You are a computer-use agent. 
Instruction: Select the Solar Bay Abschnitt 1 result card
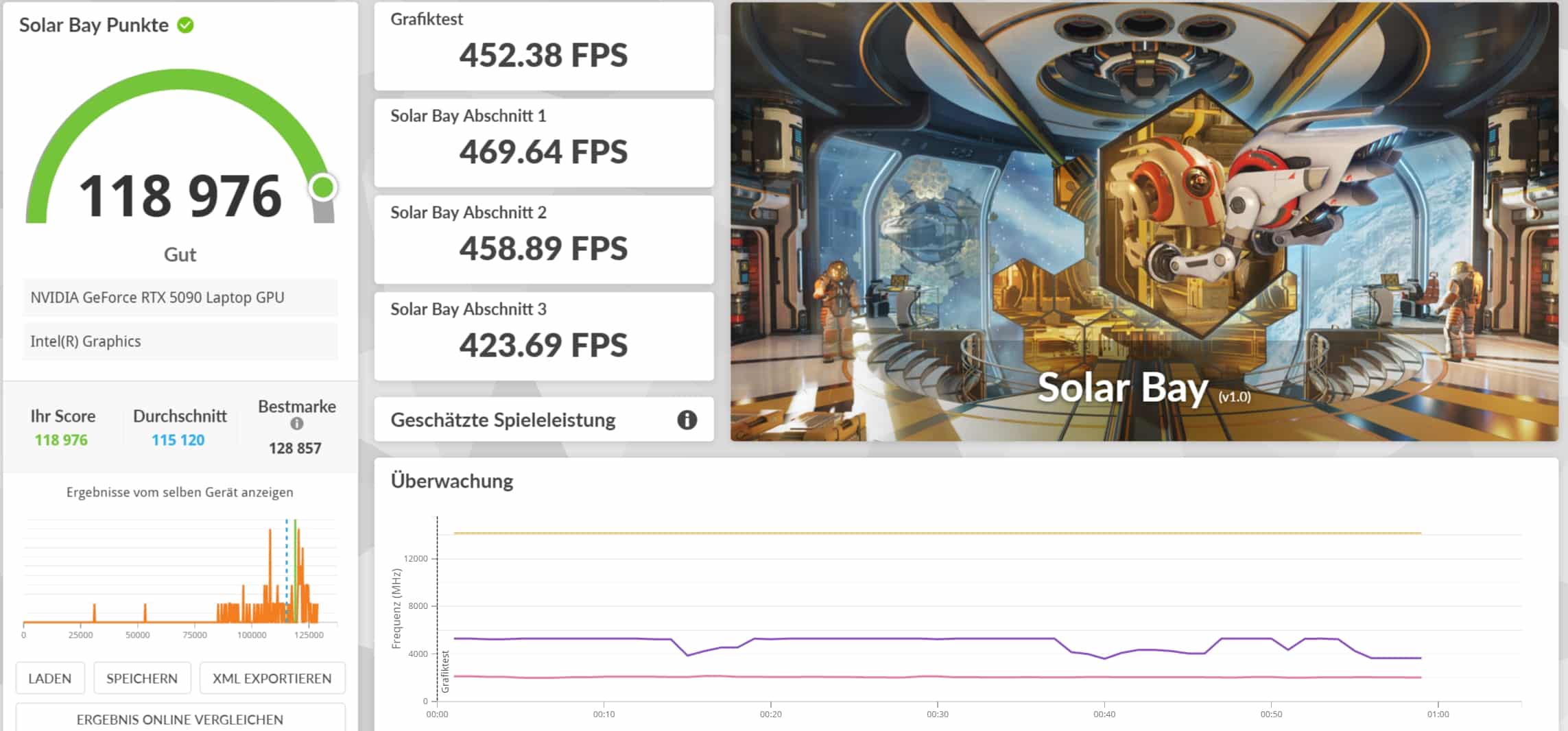pos(543,143)
